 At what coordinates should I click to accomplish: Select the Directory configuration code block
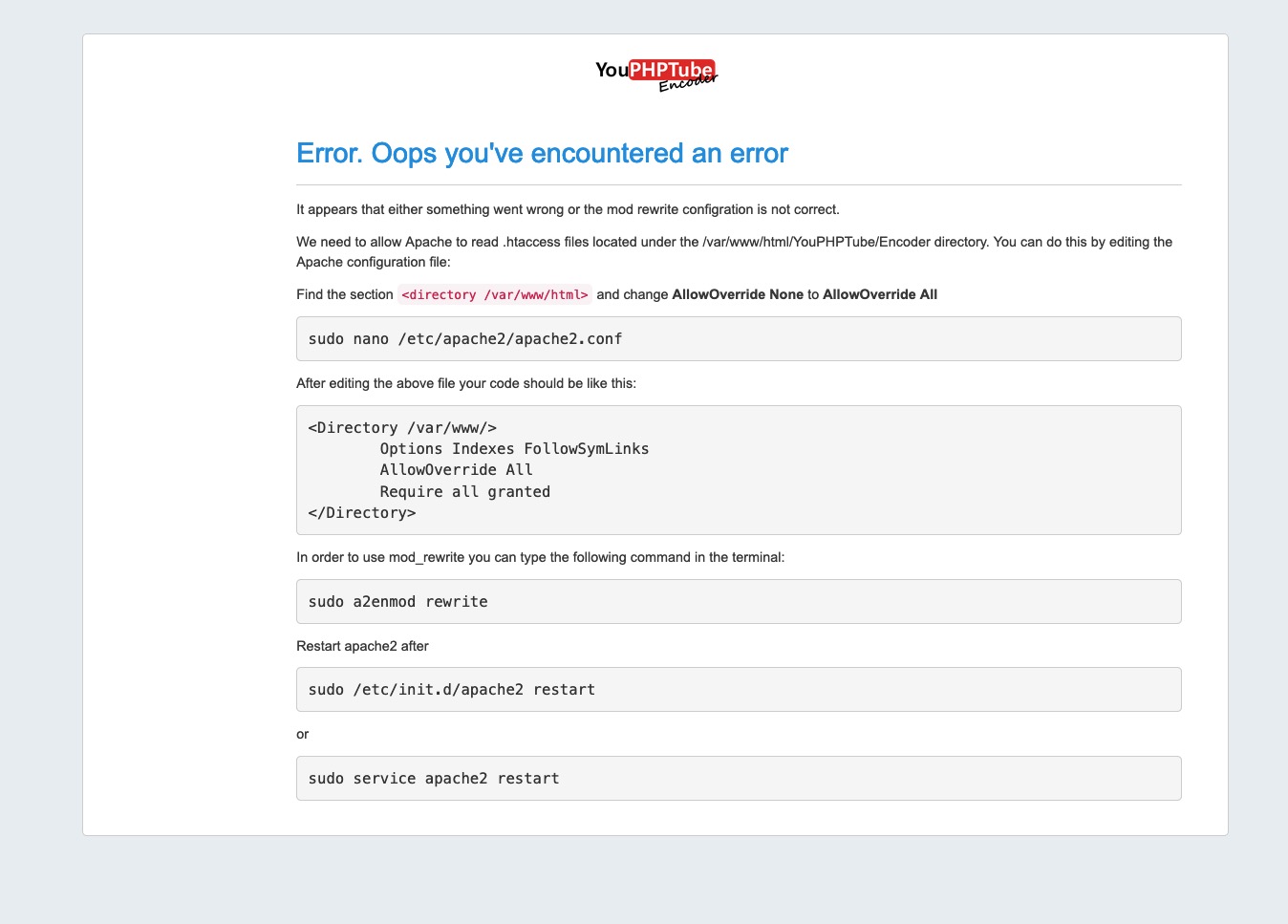pos(739,469)
